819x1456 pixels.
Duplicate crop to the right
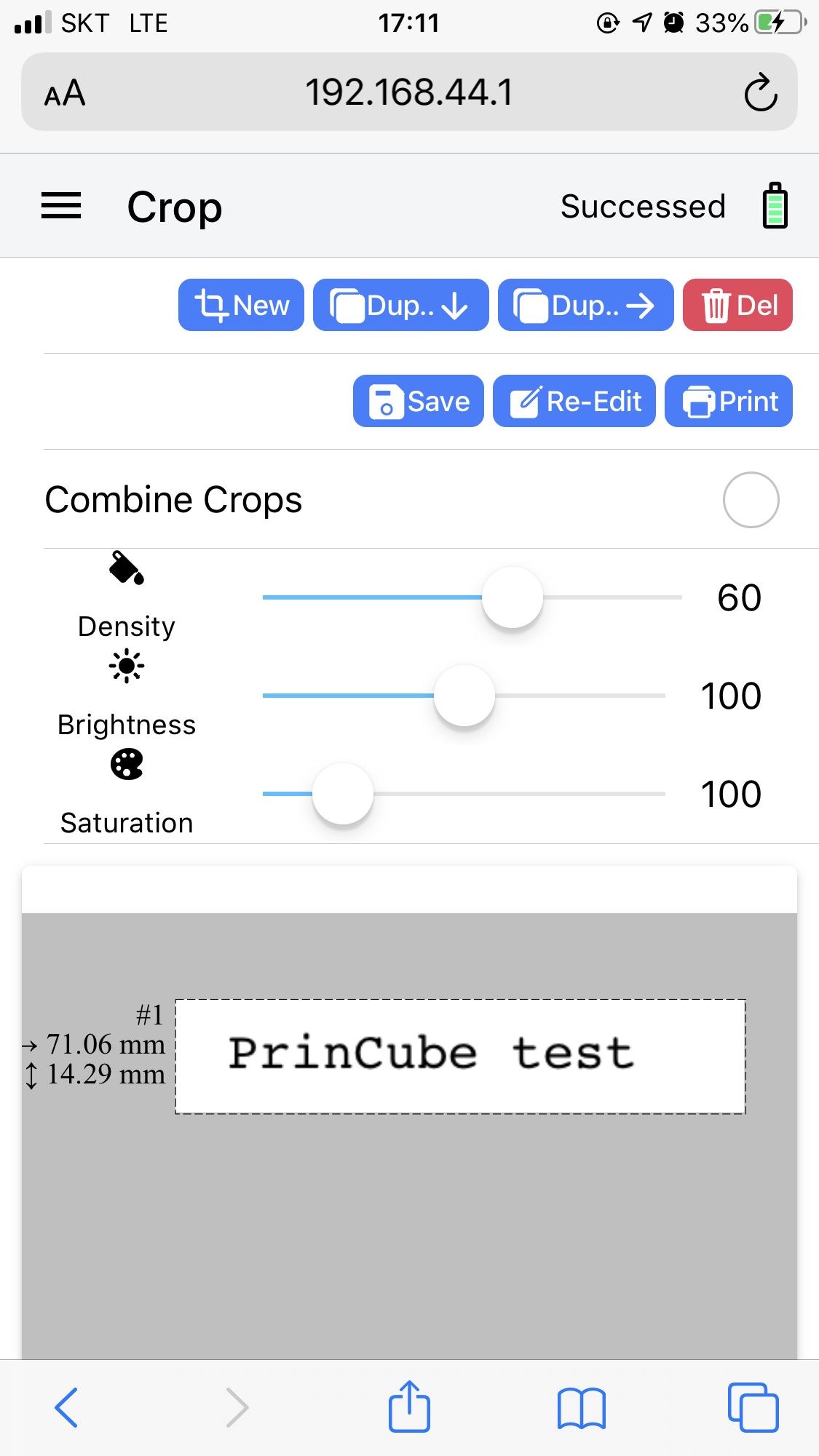(586, 305)
